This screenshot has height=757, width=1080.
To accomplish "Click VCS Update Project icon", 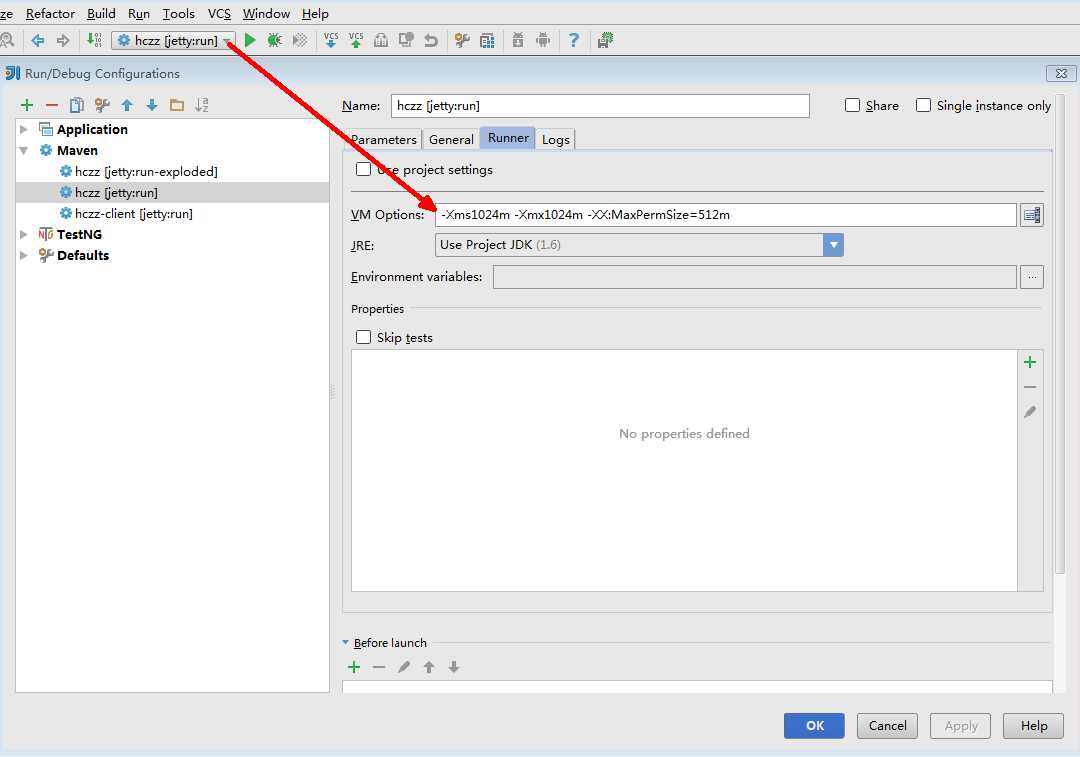I will pyautogui.click(x=331, y=40).
